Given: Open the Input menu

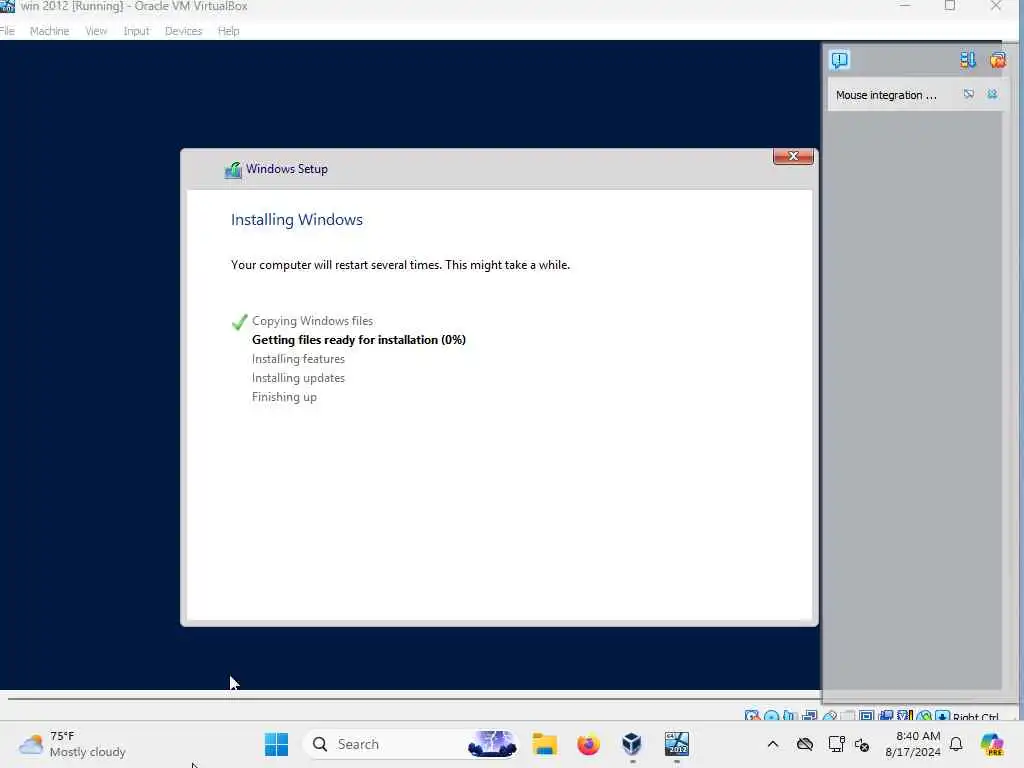Looking at the screenshot, I should [136, 31].
